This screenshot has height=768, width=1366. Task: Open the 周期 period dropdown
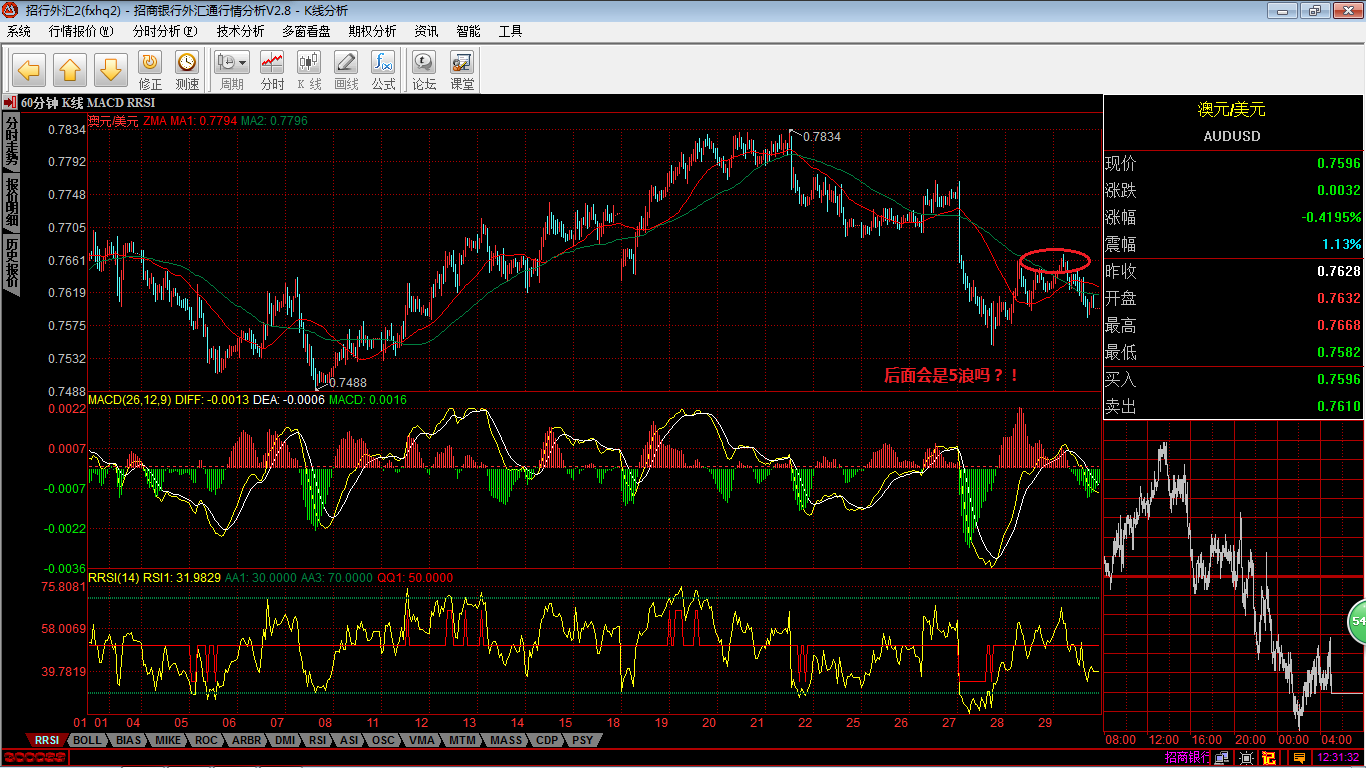tap(232, 71)
